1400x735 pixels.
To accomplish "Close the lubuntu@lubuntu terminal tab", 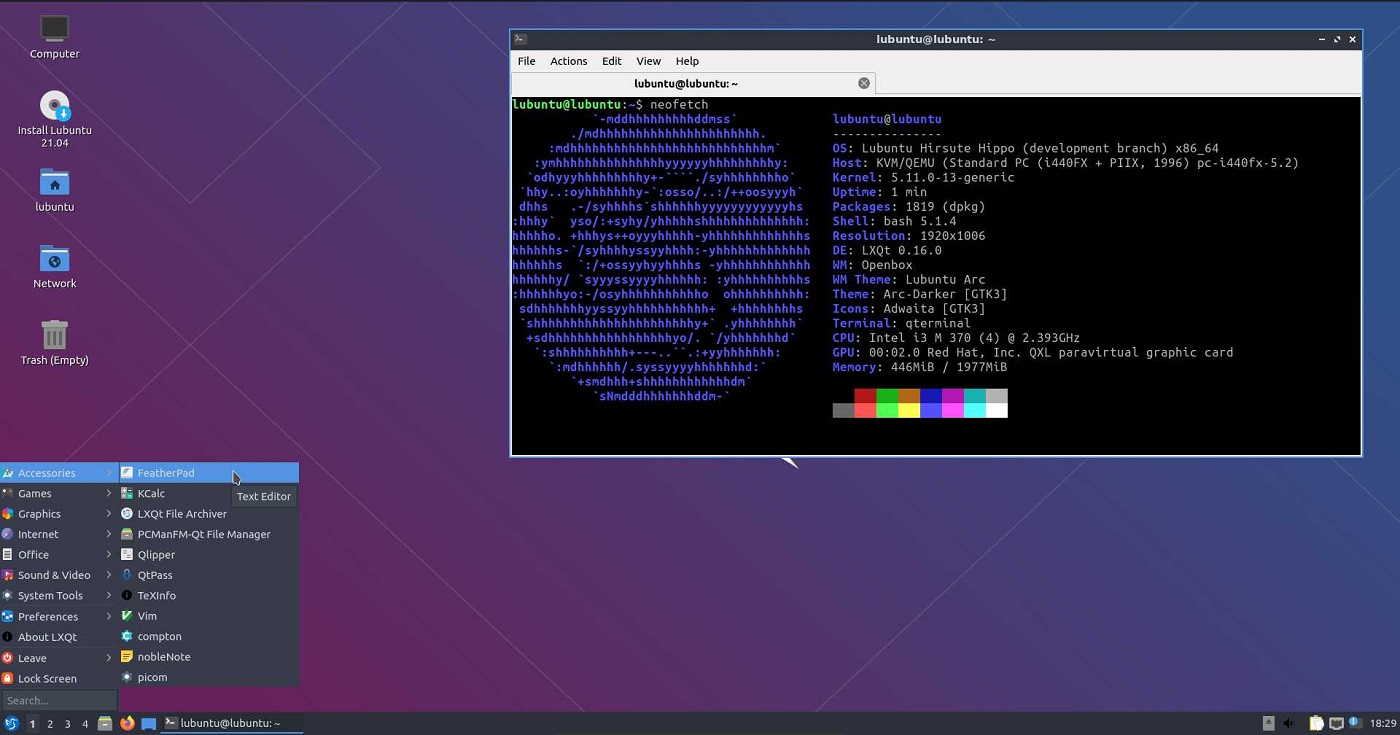I will pyautogui.click(x=864, y=84).
